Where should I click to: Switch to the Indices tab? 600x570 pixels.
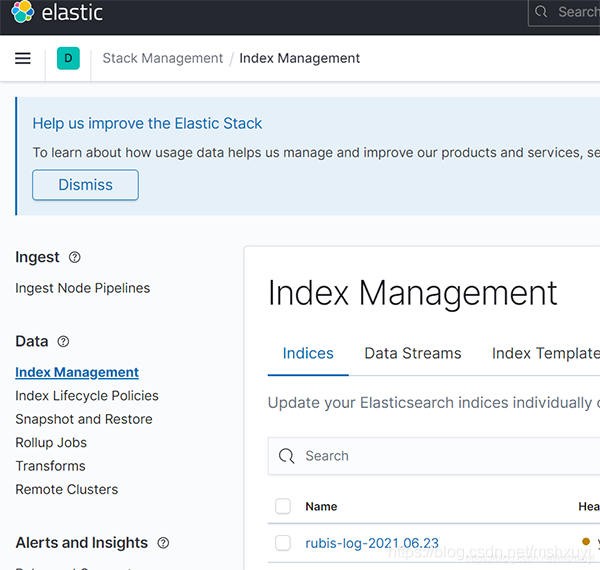pyautogui.click(x=308, y=353)
